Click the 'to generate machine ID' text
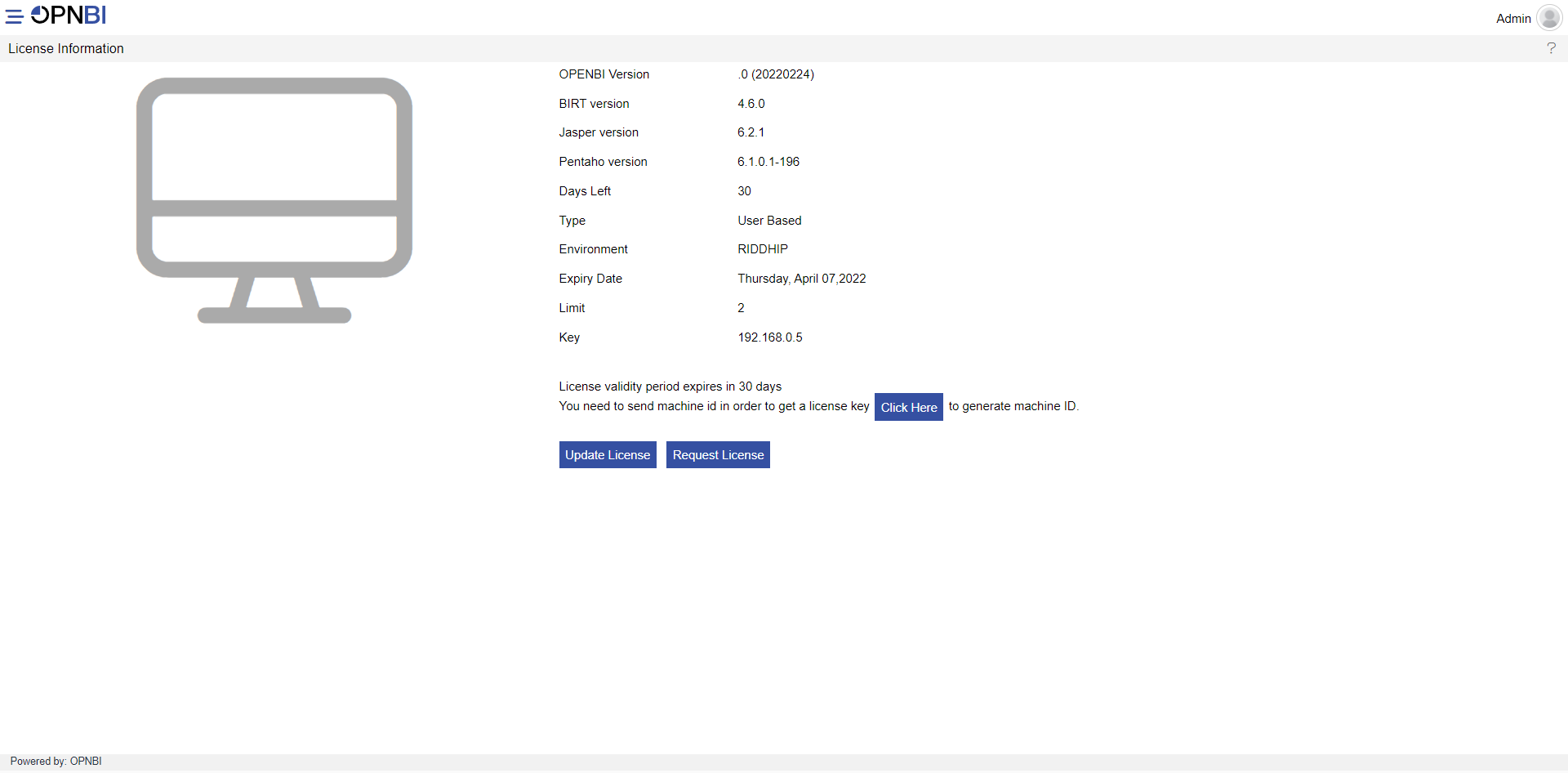This screenshot has height=773, width=1568. click(x=1013, y=406)
